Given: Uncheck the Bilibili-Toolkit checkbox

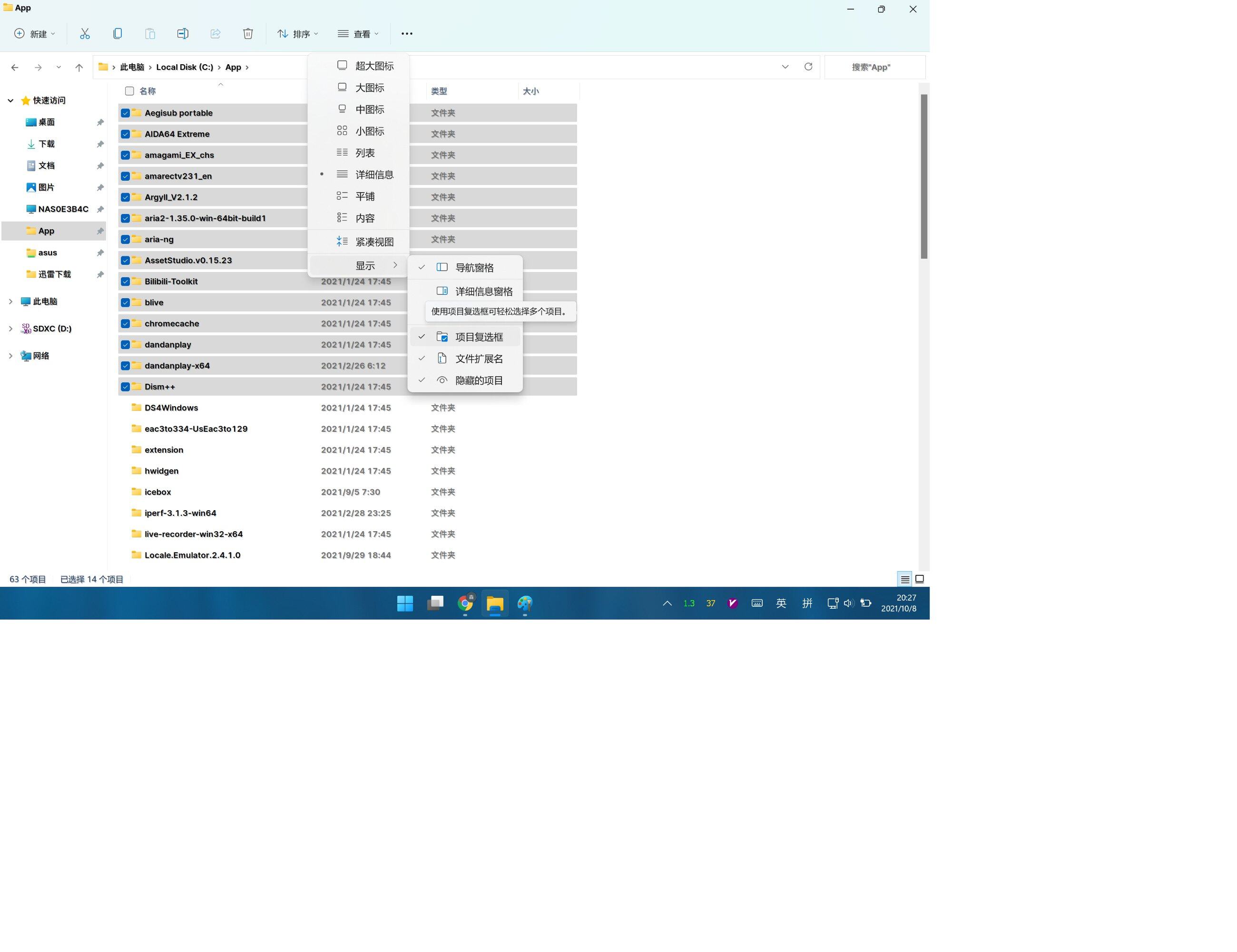Looking at the screenshot, I should click(125, 282).
